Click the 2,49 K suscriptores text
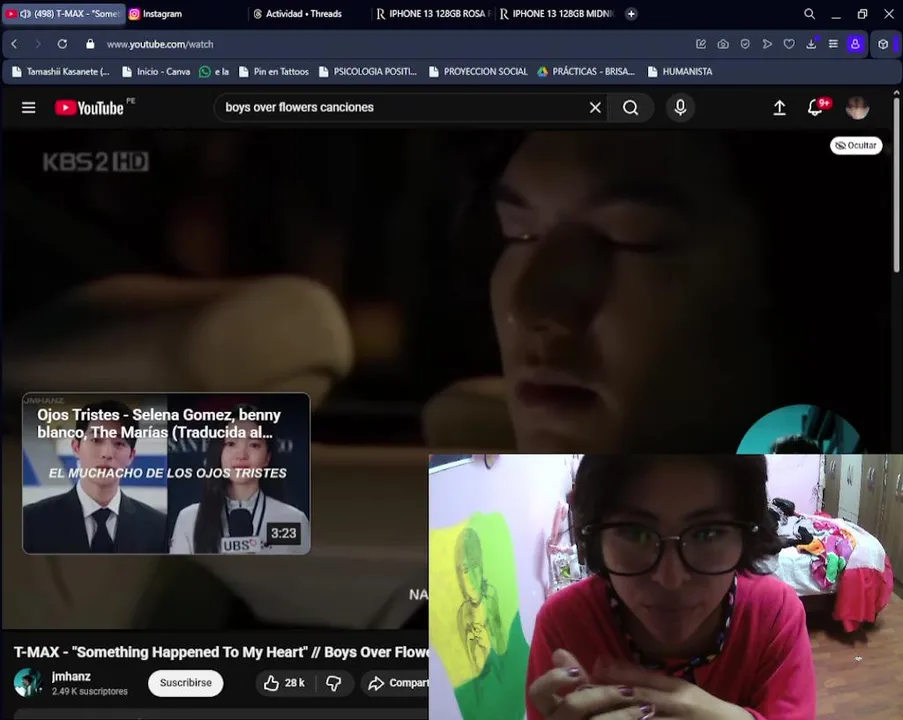 click(x=90, y=691)
